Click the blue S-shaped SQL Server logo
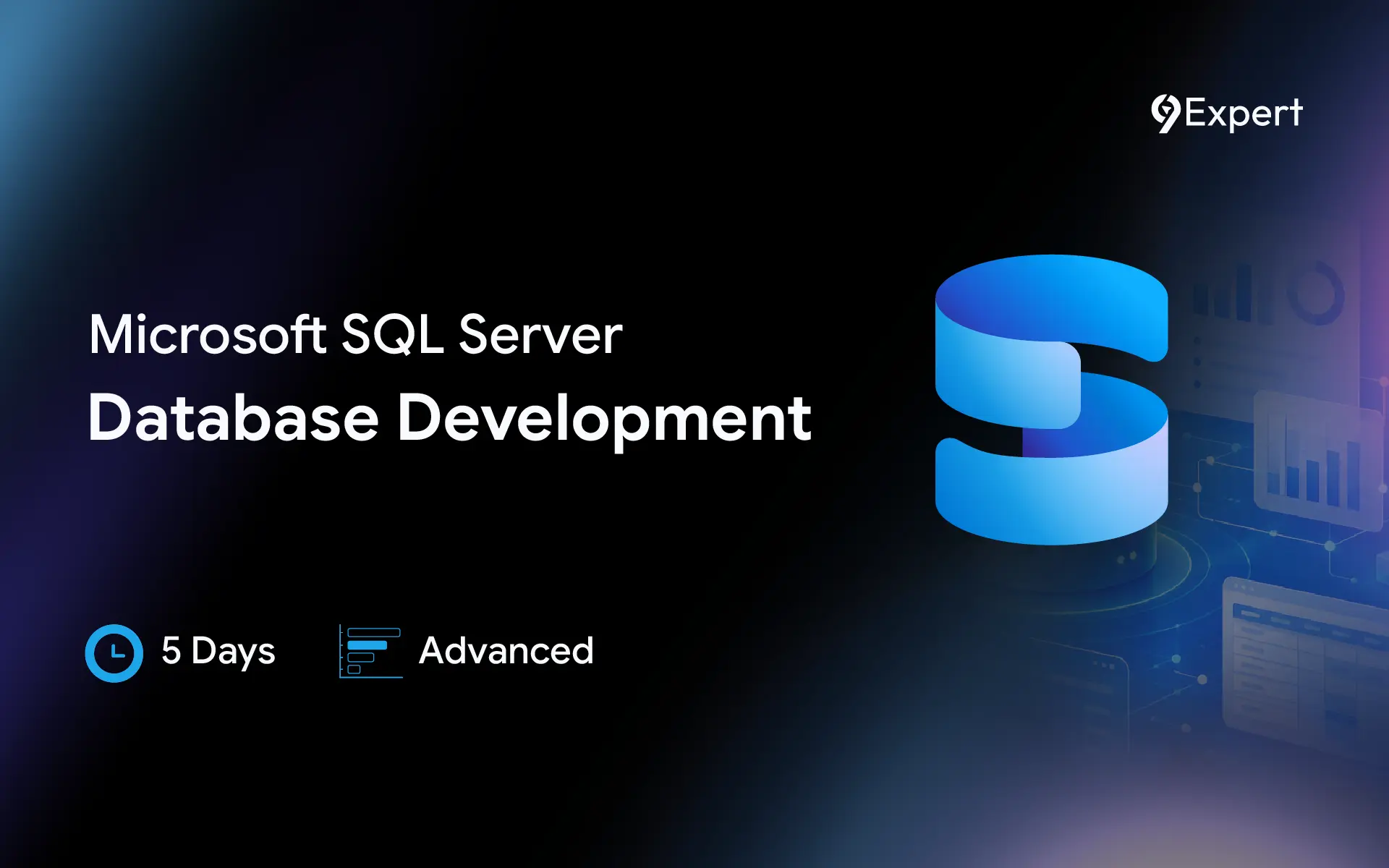This screenshot has width=1389, height=868. [1051, 399]
